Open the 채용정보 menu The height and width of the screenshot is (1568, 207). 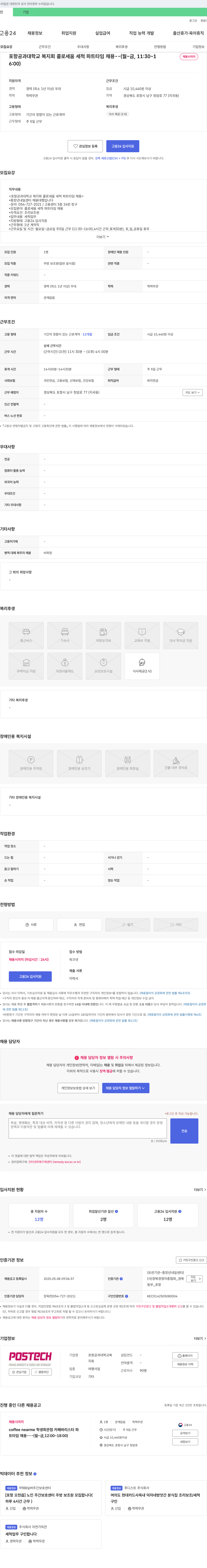[35, 33]
